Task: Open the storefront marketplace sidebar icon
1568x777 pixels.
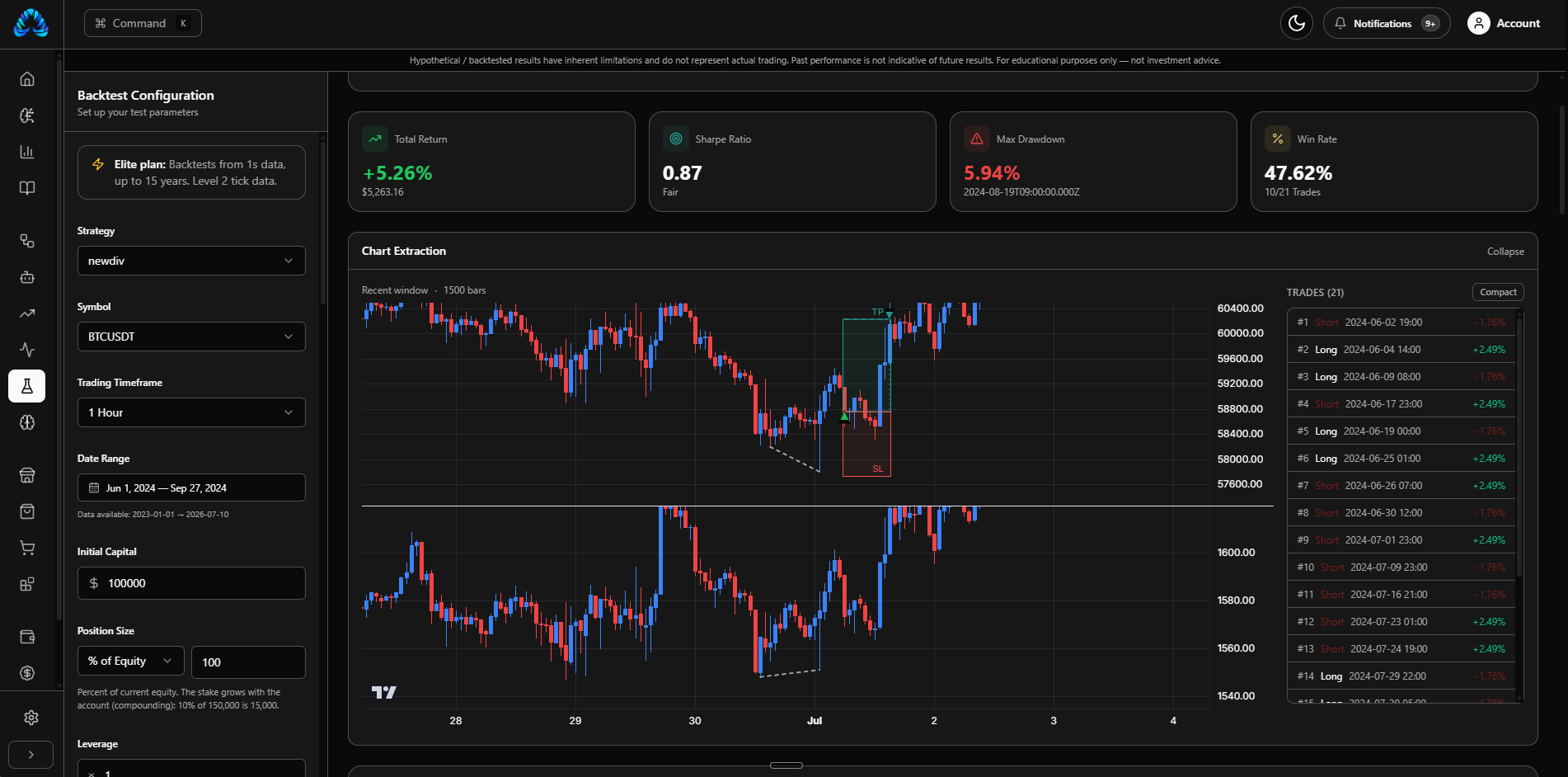Action: (27, 475)
